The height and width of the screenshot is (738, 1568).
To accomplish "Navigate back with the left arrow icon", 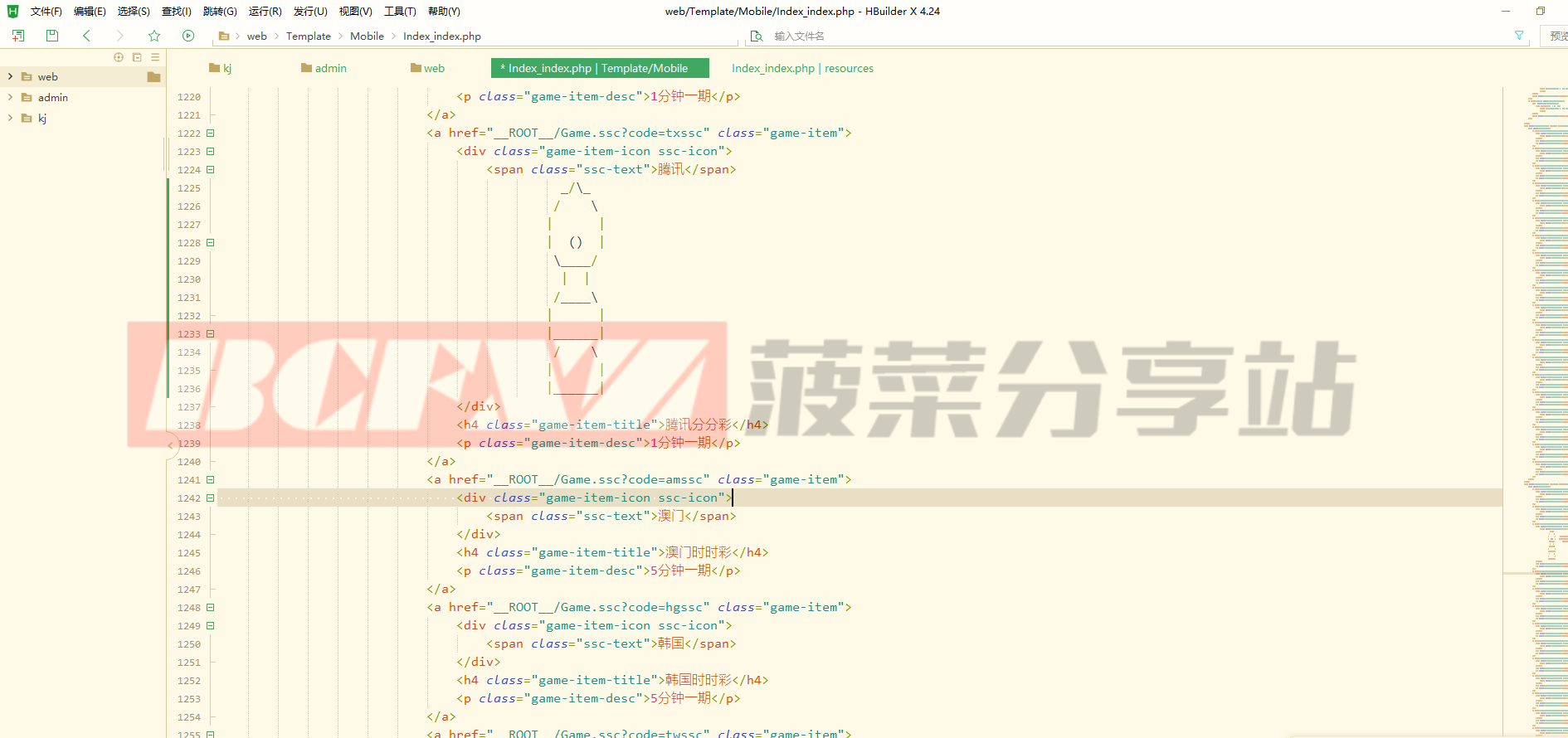I will [86, 36].
